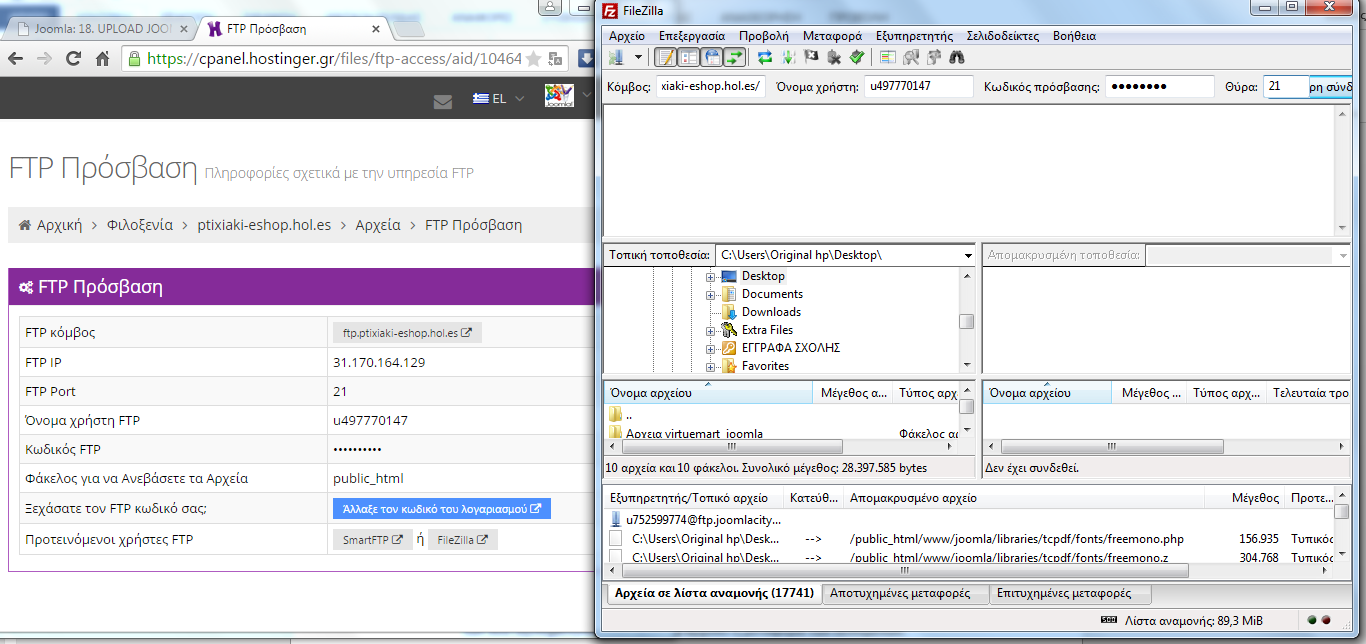Reload the hostinger page in browser
The width and height of the screenshot is (1366, 644).
pos(73,59)
